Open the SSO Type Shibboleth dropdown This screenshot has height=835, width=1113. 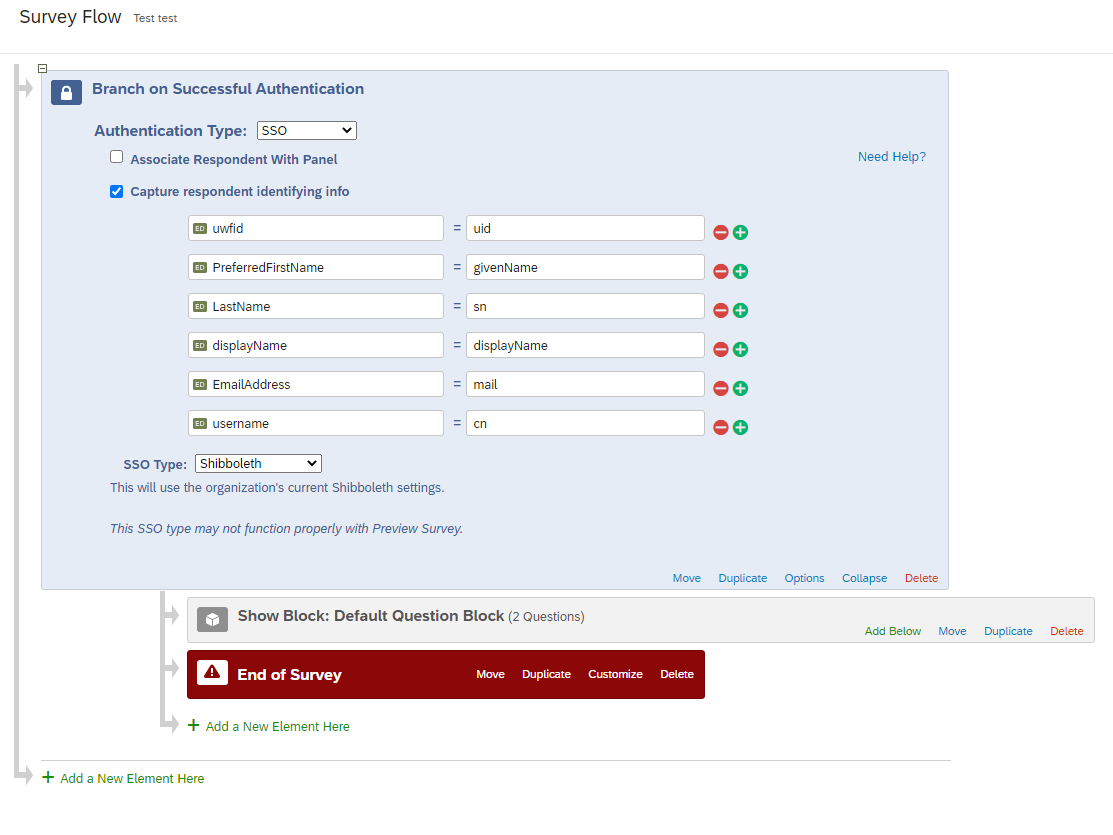pos(258,464)
